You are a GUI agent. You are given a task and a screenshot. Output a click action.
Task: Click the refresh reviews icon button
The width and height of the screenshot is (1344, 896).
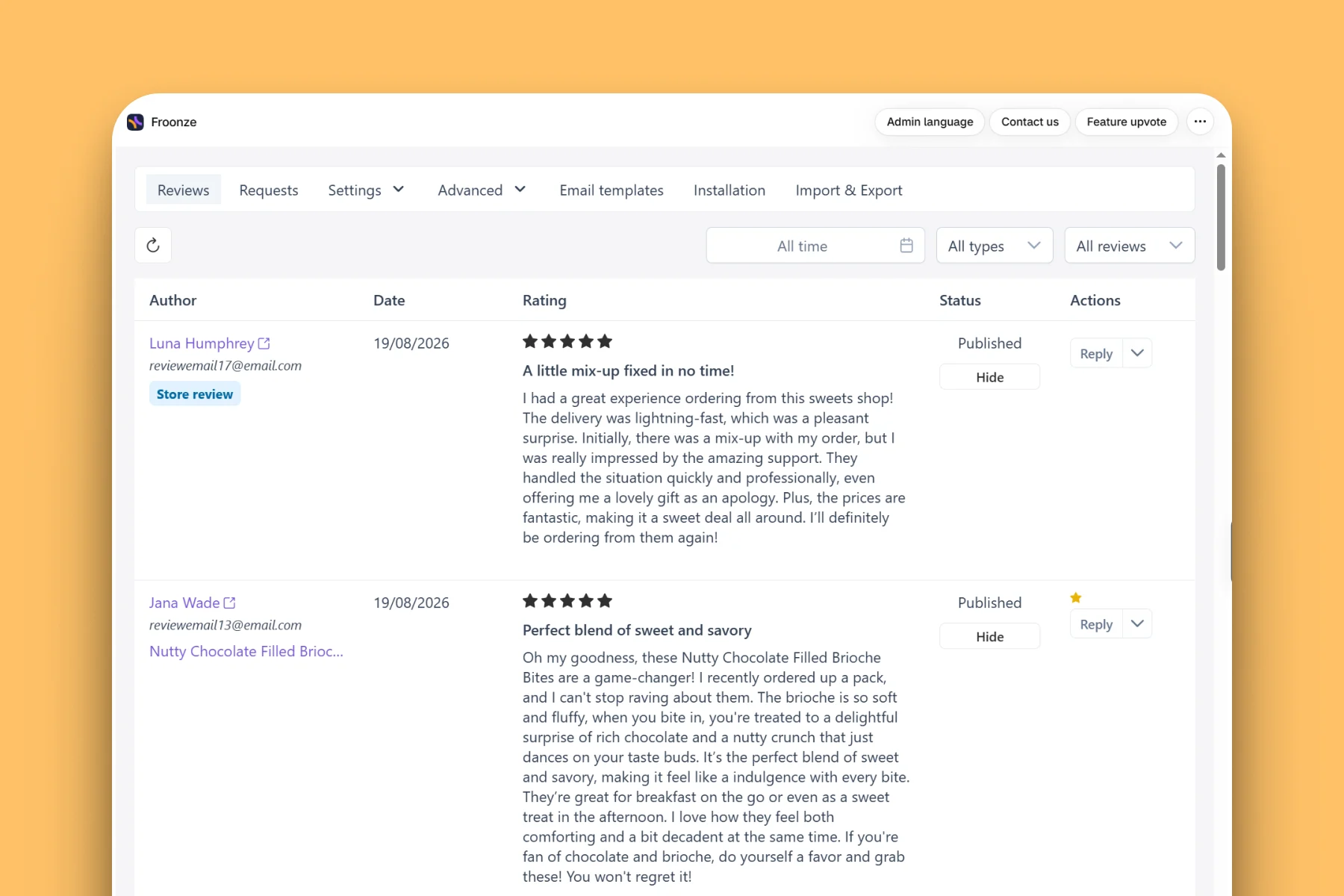pyautogui.click(x=153, y=245)
